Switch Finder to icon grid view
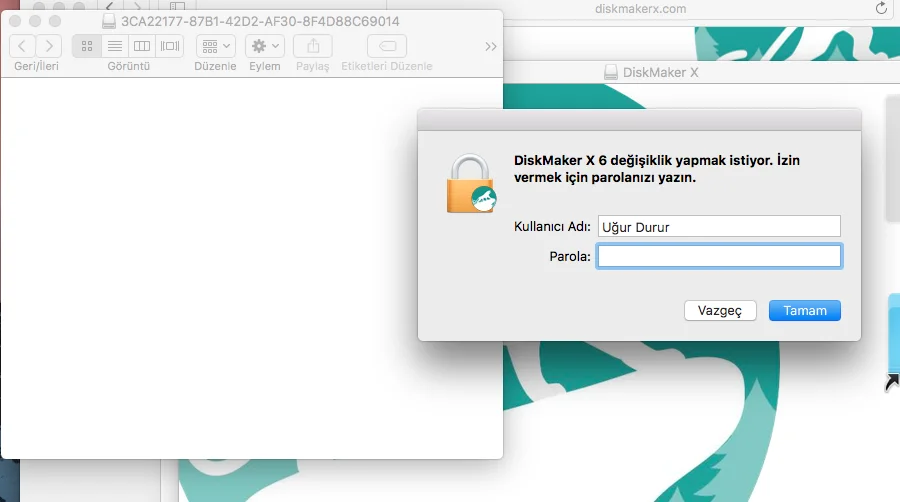This screenshot has height=502, width=900. (86, 46)
